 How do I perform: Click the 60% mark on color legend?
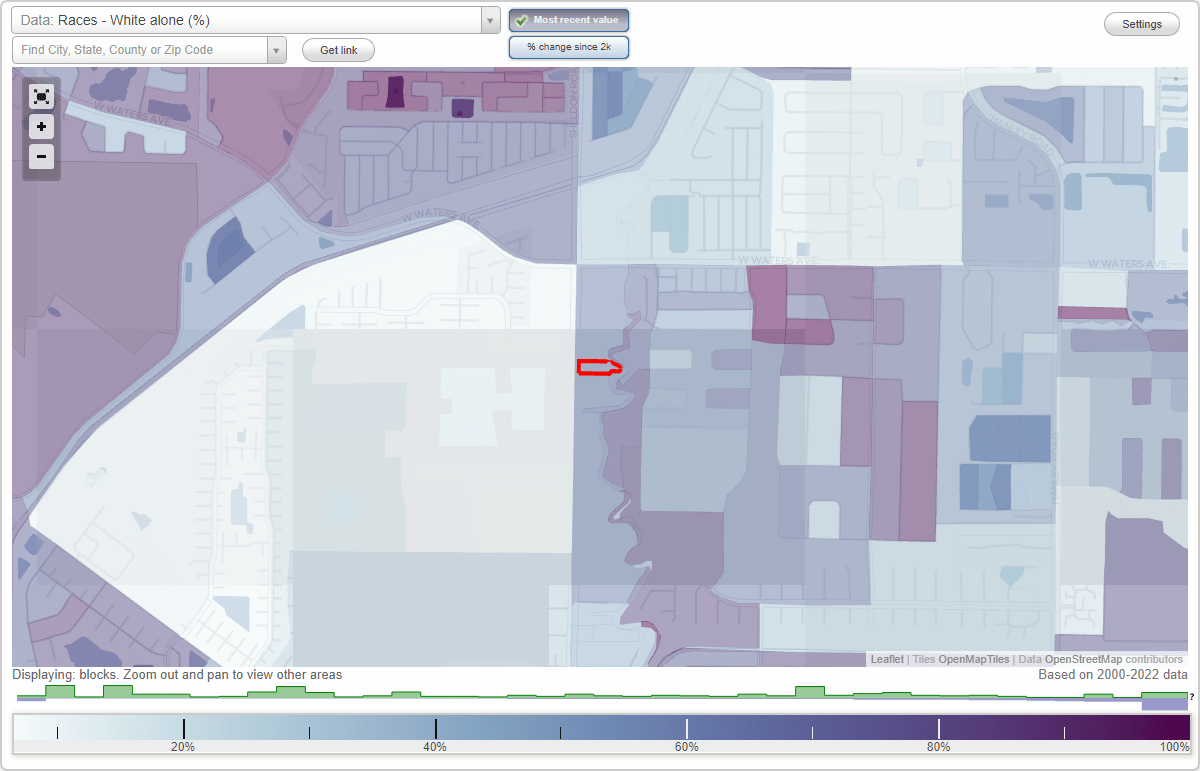(687, 746)
